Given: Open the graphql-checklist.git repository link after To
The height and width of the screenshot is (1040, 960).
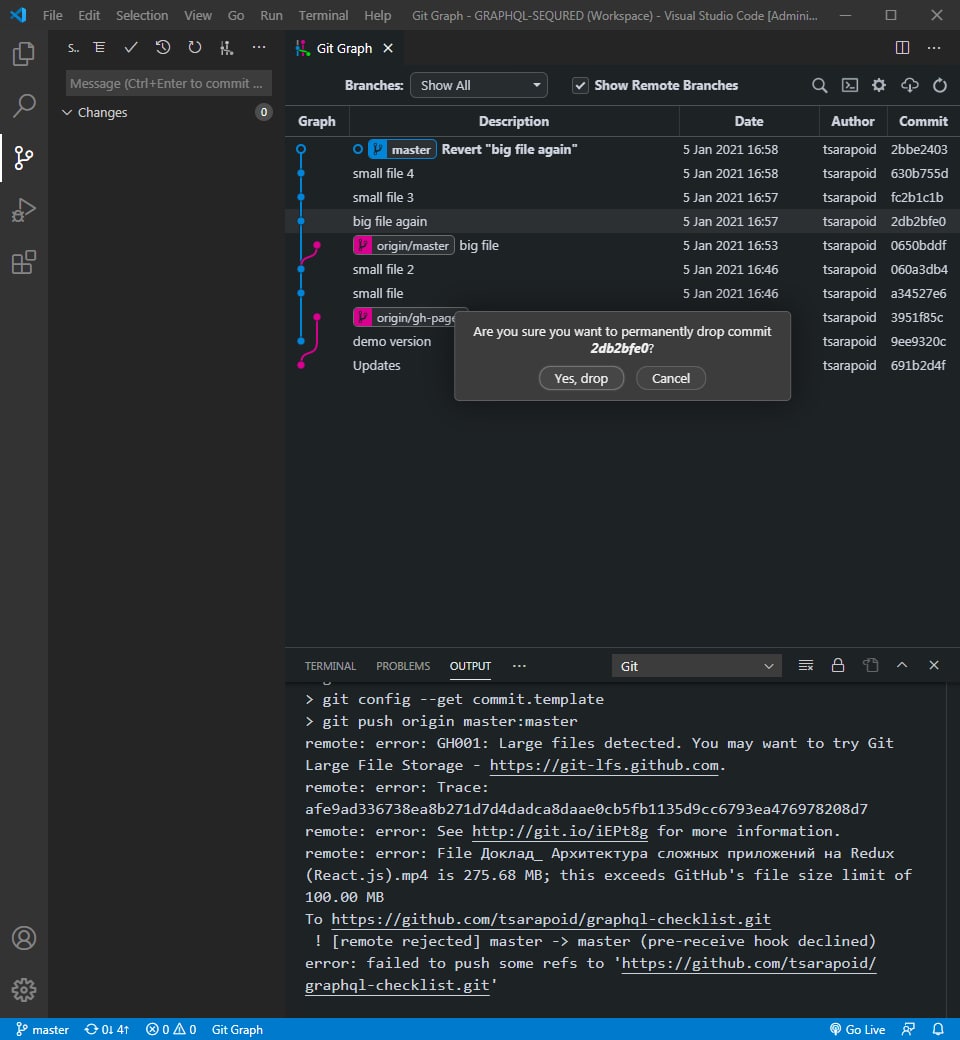Looking at the screenshot, I should 551,919.
